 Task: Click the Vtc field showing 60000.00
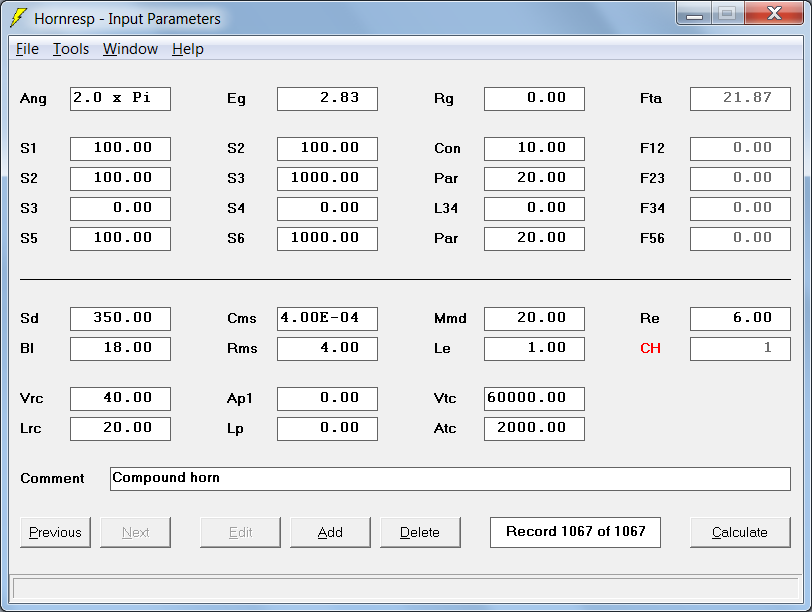pyautogui.click(x=534, y=399)
